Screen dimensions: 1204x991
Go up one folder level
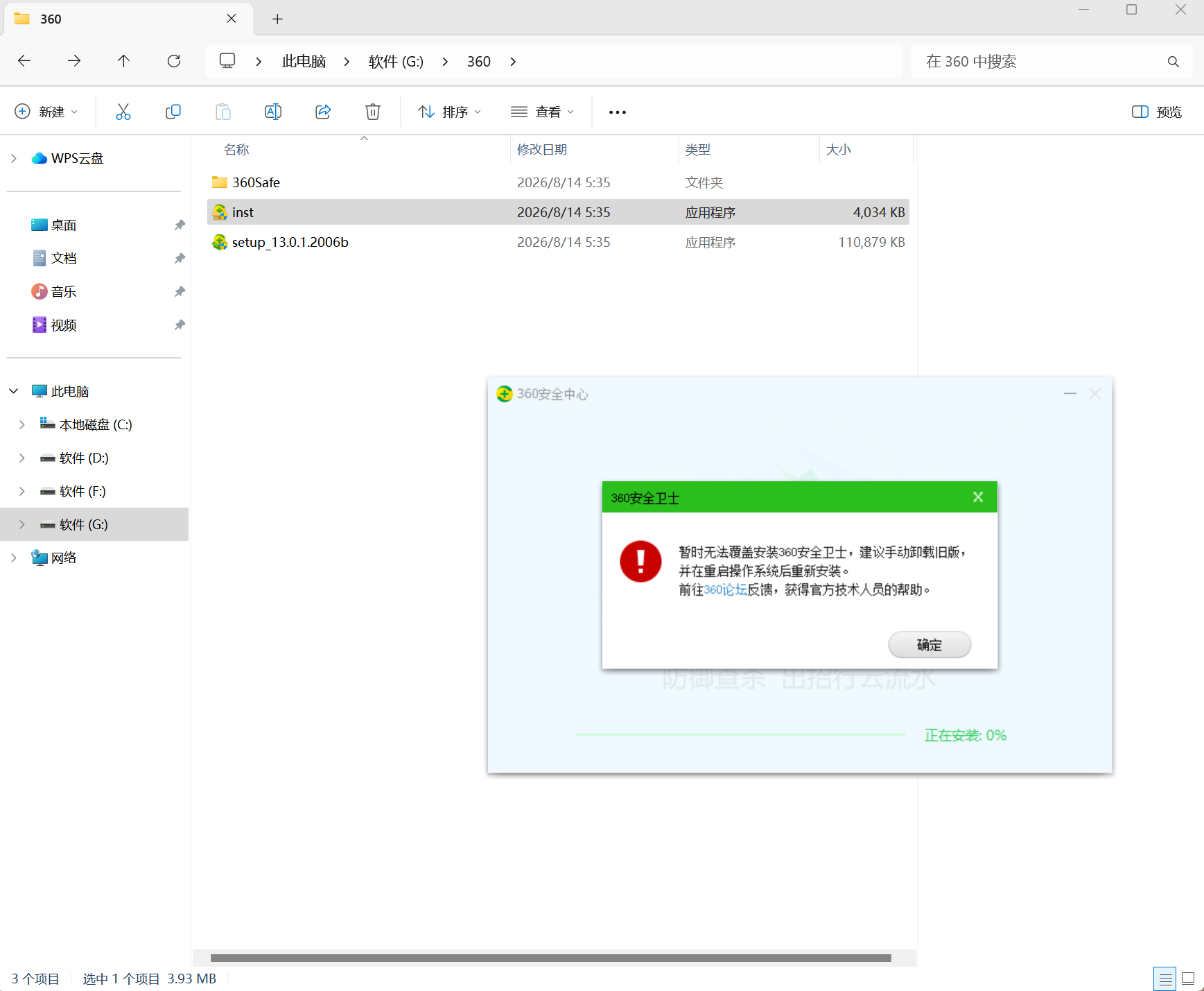124,61
